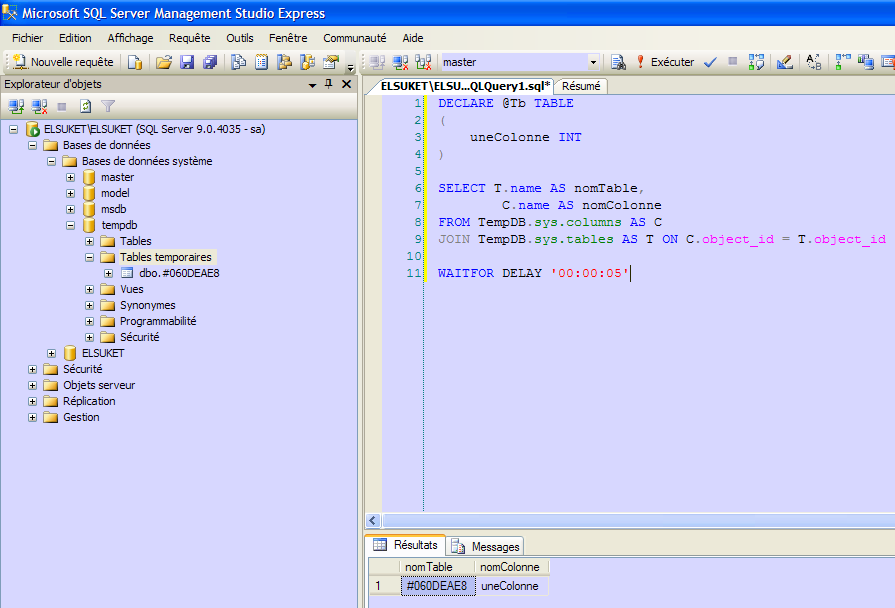Click the Nouvelle requête toolbar button
Viewport: 895px width, 608px height.
tap(62, 62)
